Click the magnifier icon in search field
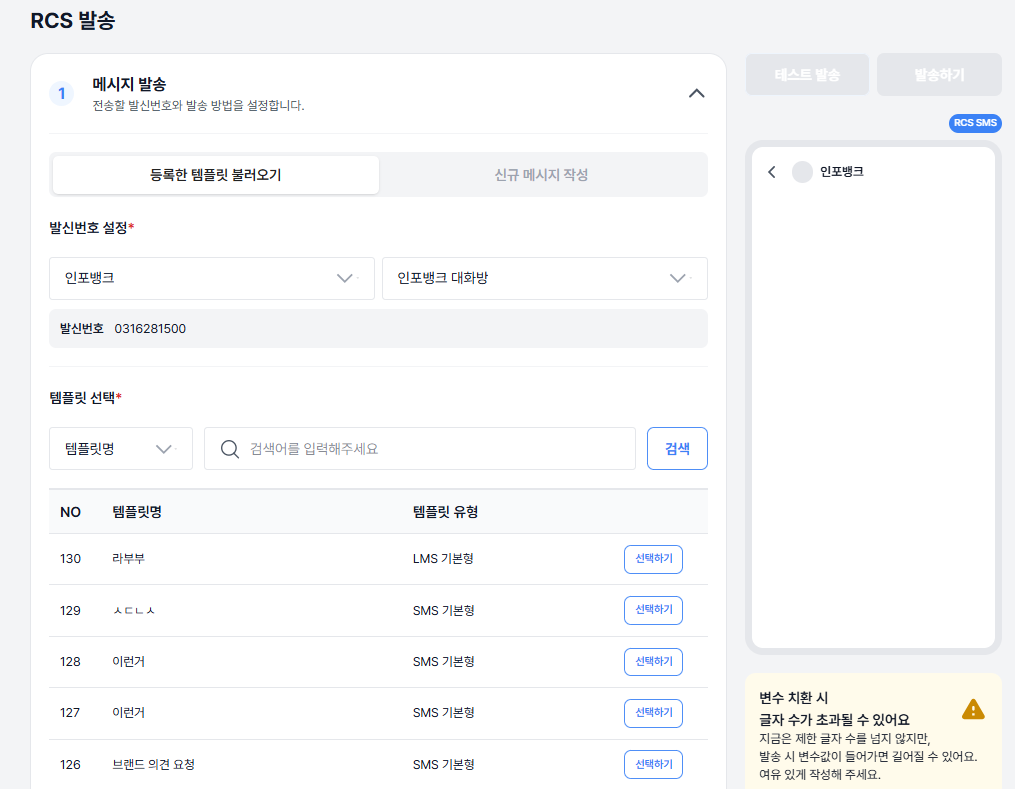 pos(230,449)
